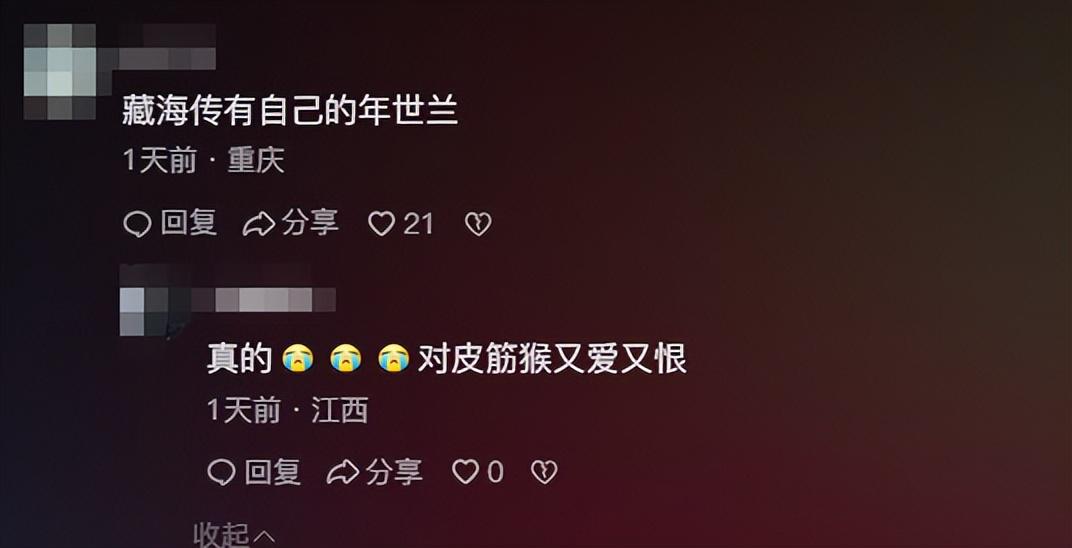
Task: Click 分享 text under the Jiangxi reply
Action: pos(394,471)
